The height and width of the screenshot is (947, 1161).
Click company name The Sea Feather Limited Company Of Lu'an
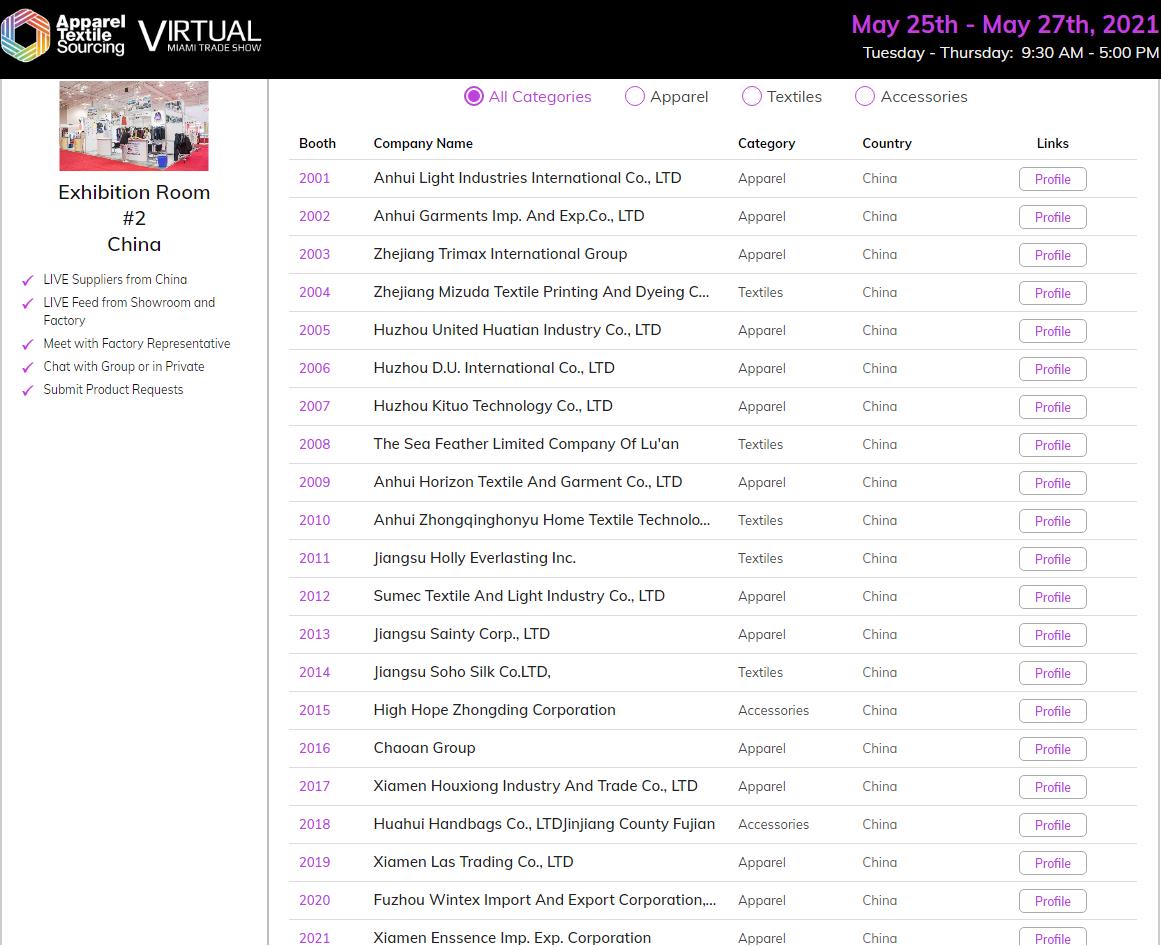tap(526, 444)
